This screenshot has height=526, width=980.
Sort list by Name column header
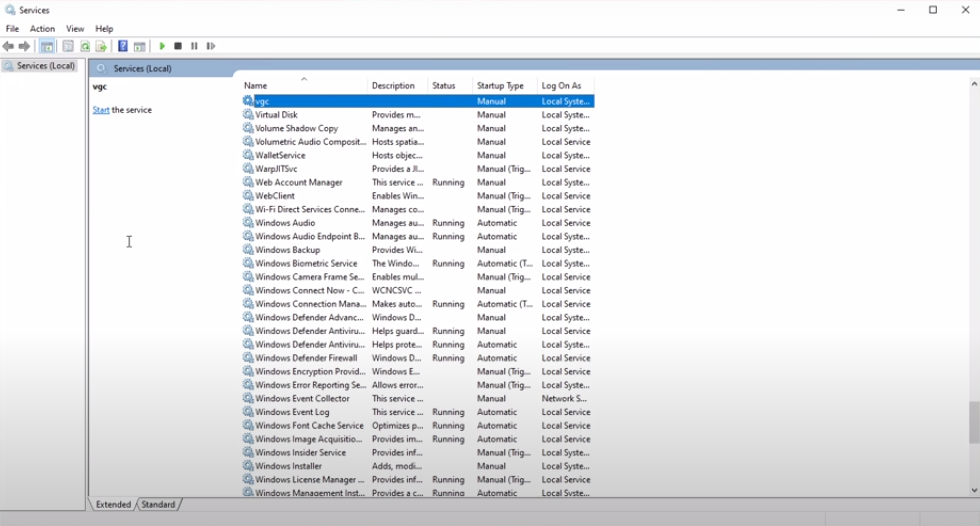304,86
